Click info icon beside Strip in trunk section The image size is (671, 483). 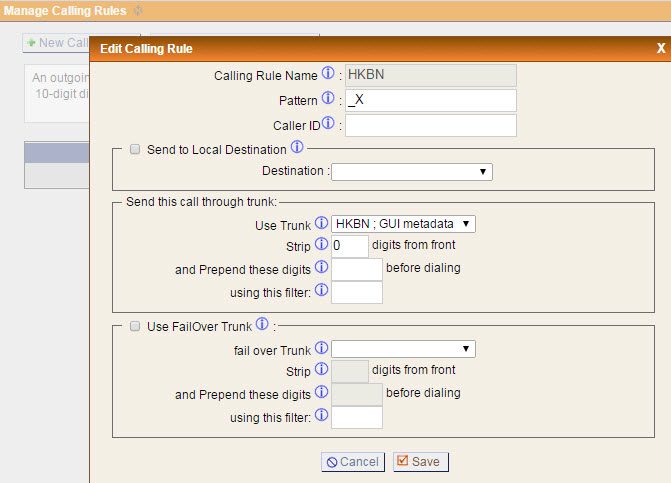[x=321, y=244]
